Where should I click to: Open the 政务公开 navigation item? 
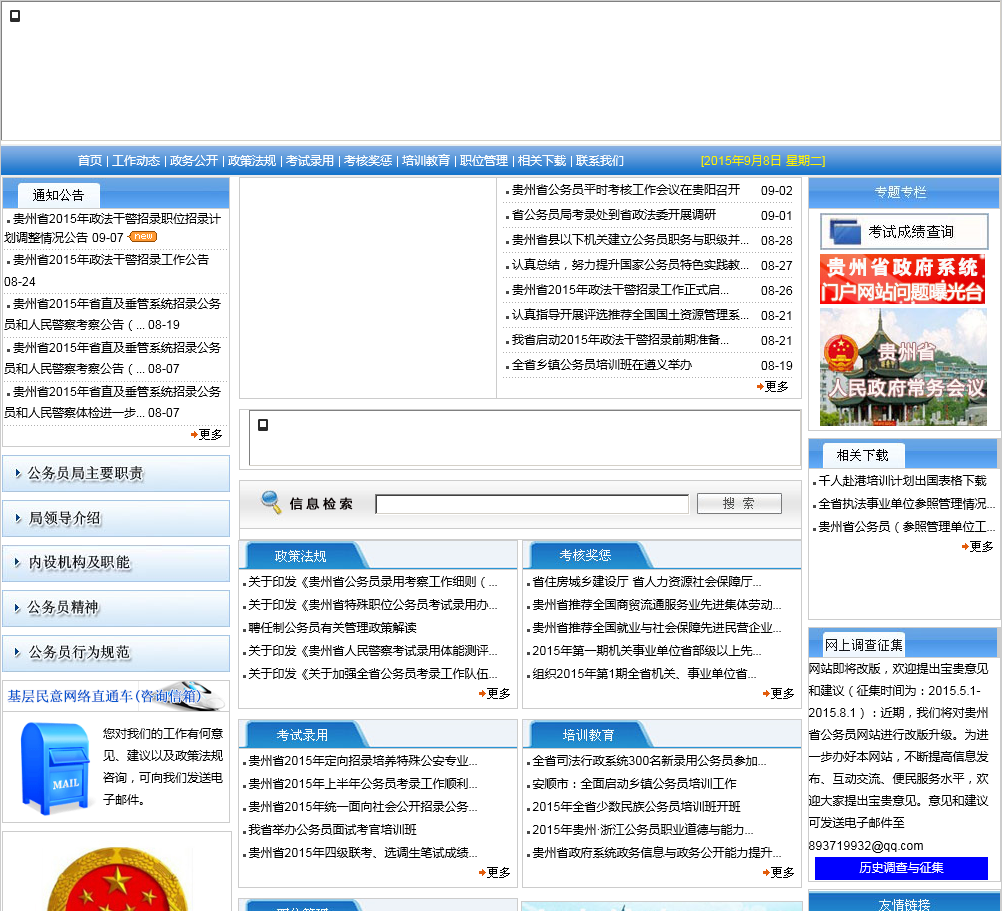point(194,161)
